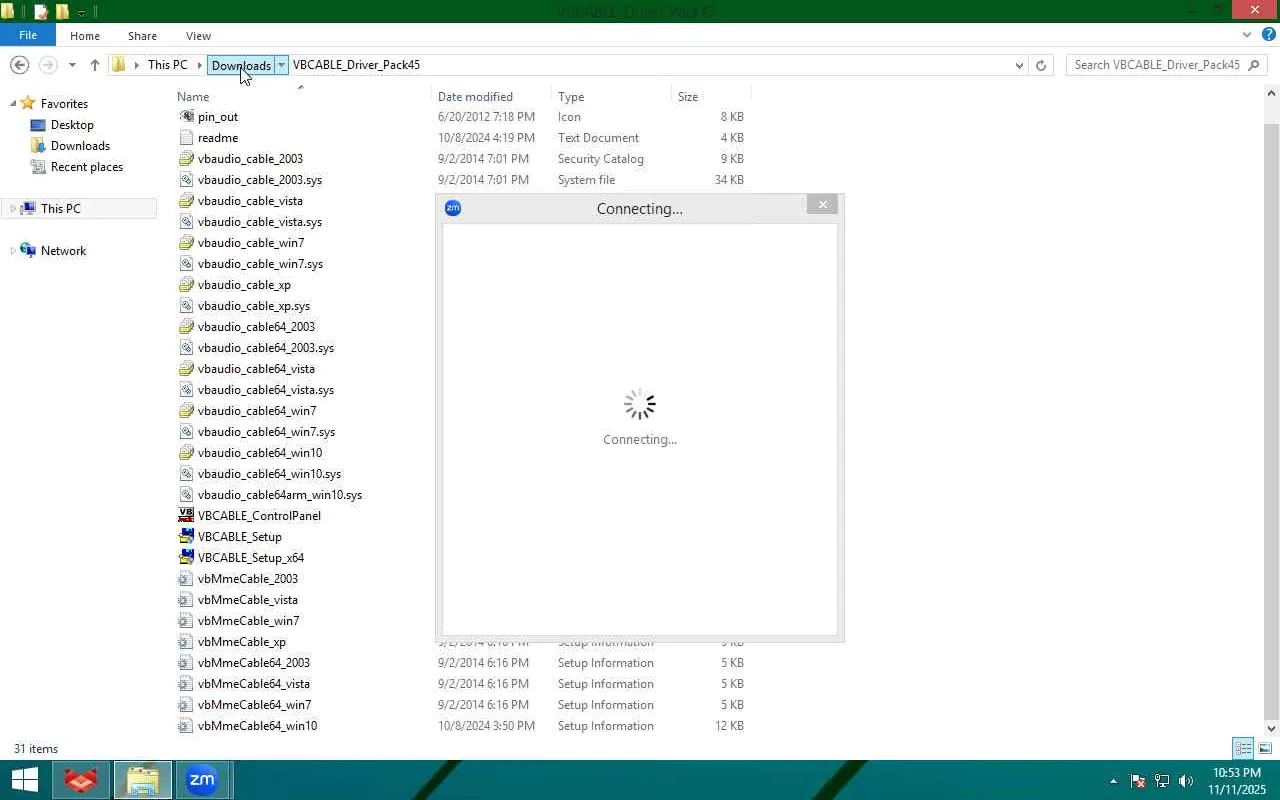Close the Zoom Connecting dialog
This screenshot has height=800, width=1280.
pyautogui.click(x=823, y=205)
